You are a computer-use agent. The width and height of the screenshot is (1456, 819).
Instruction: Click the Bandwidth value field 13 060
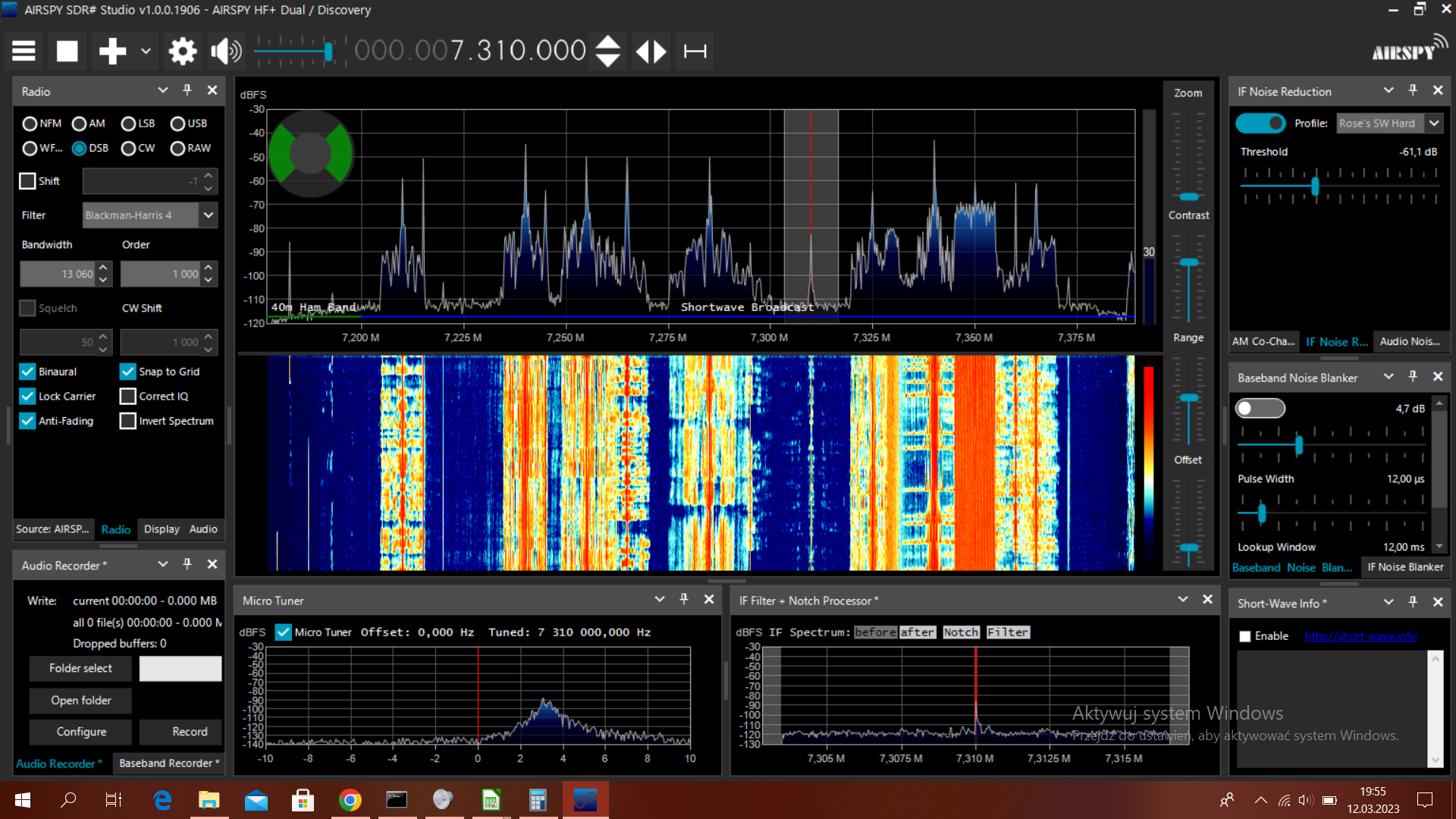tap(58, 274)
